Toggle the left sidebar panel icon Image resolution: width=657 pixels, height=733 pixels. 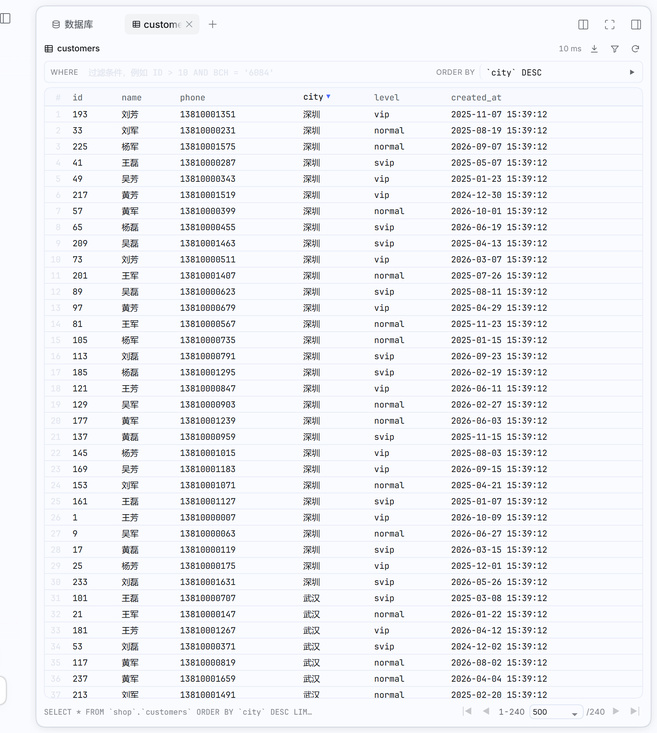(x=5, y=18)
